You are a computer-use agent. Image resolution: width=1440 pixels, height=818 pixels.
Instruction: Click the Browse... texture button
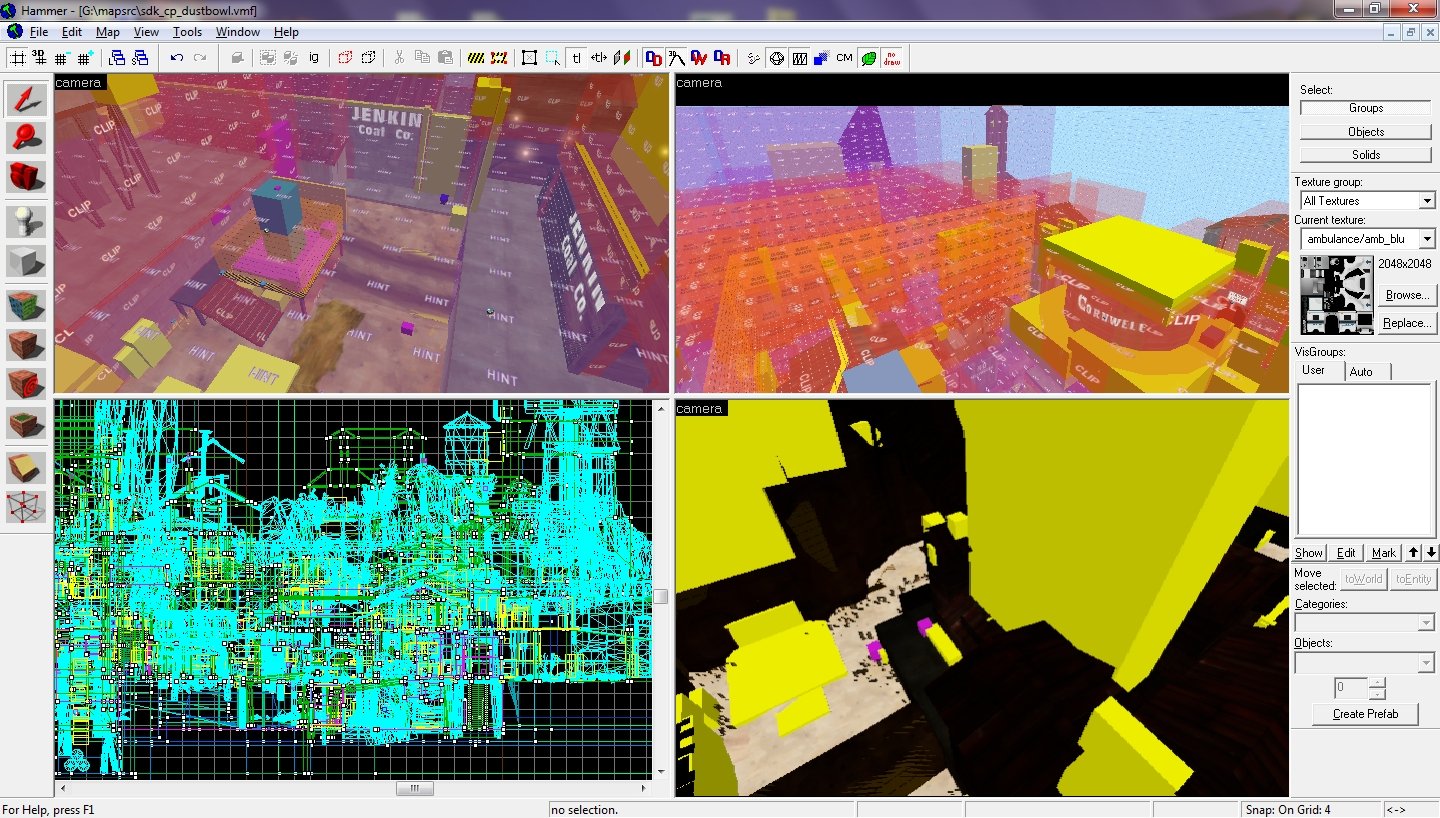[x=1406, y=295]
